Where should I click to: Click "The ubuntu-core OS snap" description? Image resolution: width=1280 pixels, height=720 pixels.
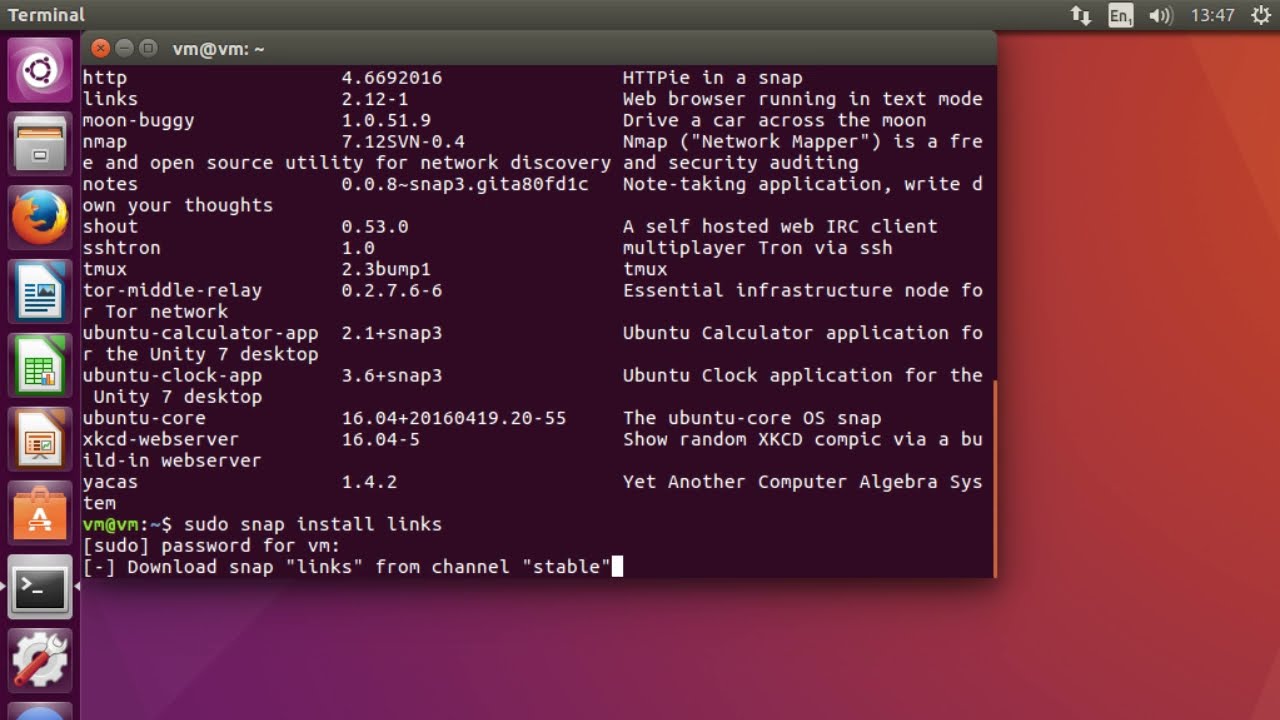click(x=752, y=418)
